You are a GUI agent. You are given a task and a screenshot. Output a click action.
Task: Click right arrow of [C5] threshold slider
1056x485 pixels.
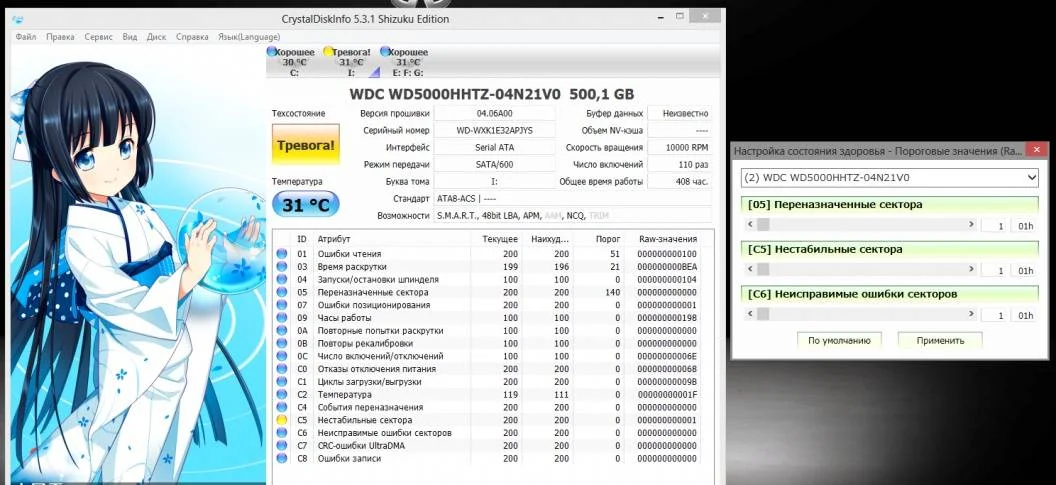[x=970, y=270]
